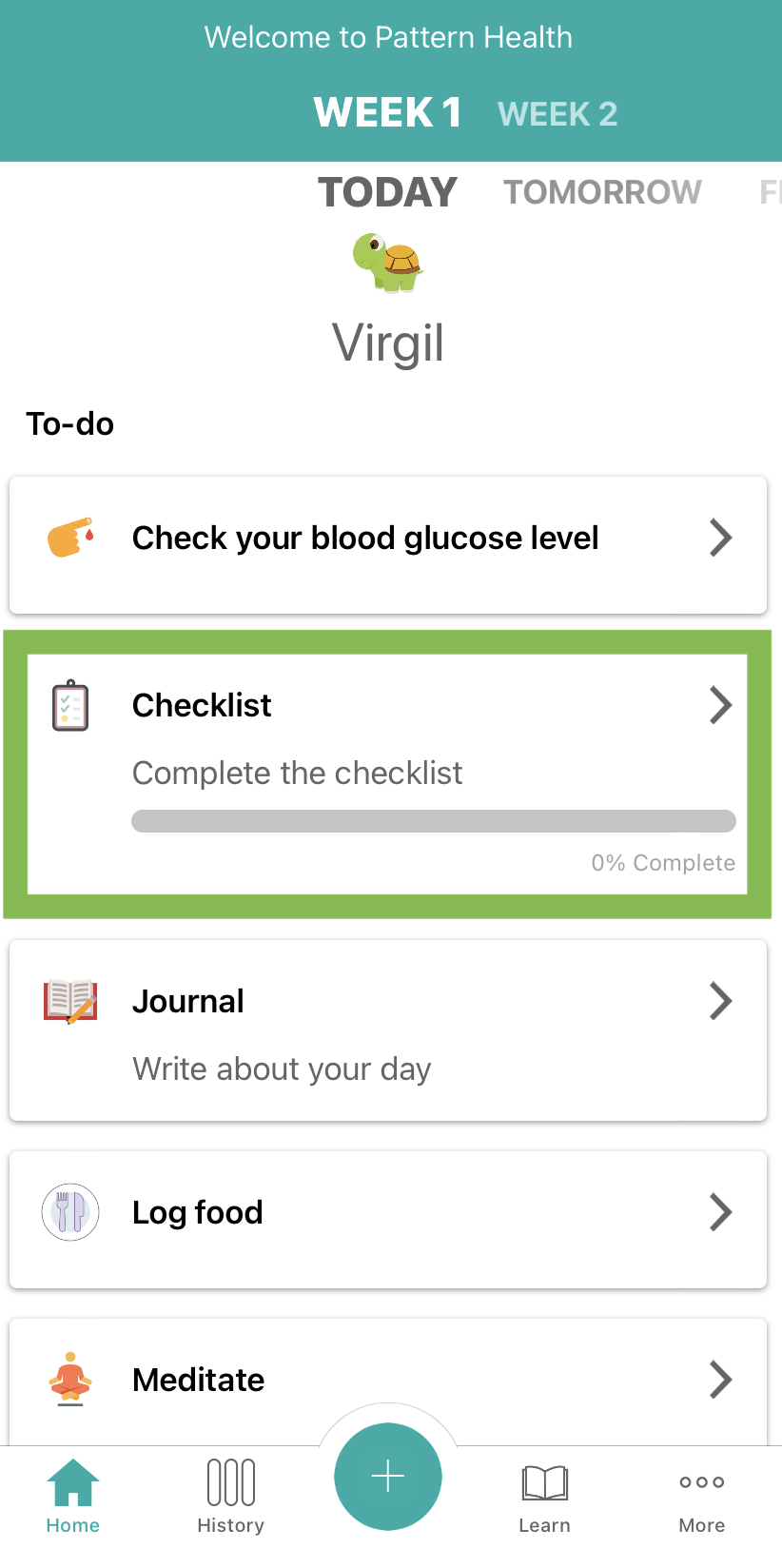The image size is (782, 1568).
Task: Open the Home tab icon
Action: [73, 1482]
